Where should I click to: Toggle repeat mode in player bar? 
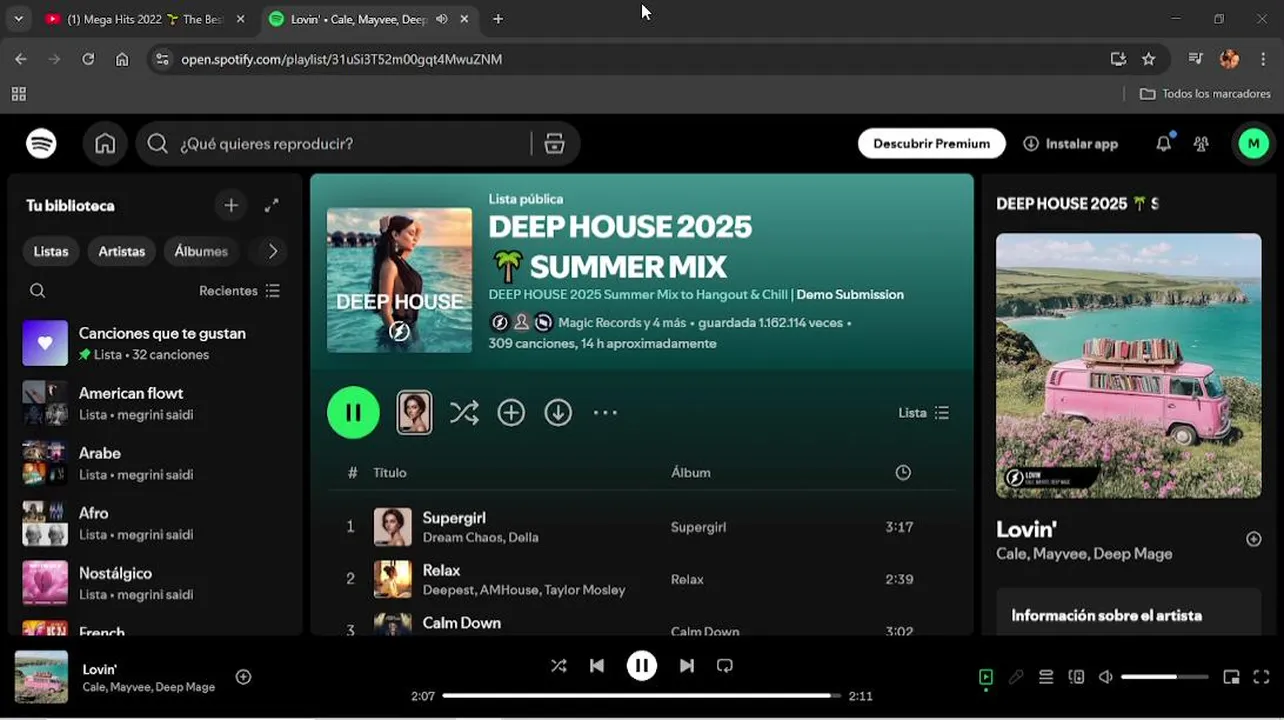725,665
